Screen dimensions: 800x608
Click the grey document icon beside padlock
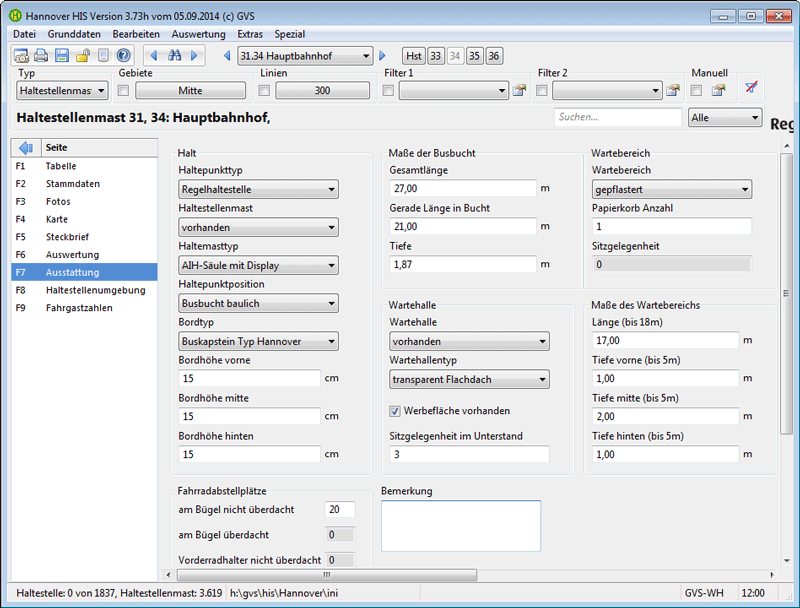pyautogui.click(x=103, y=56)
